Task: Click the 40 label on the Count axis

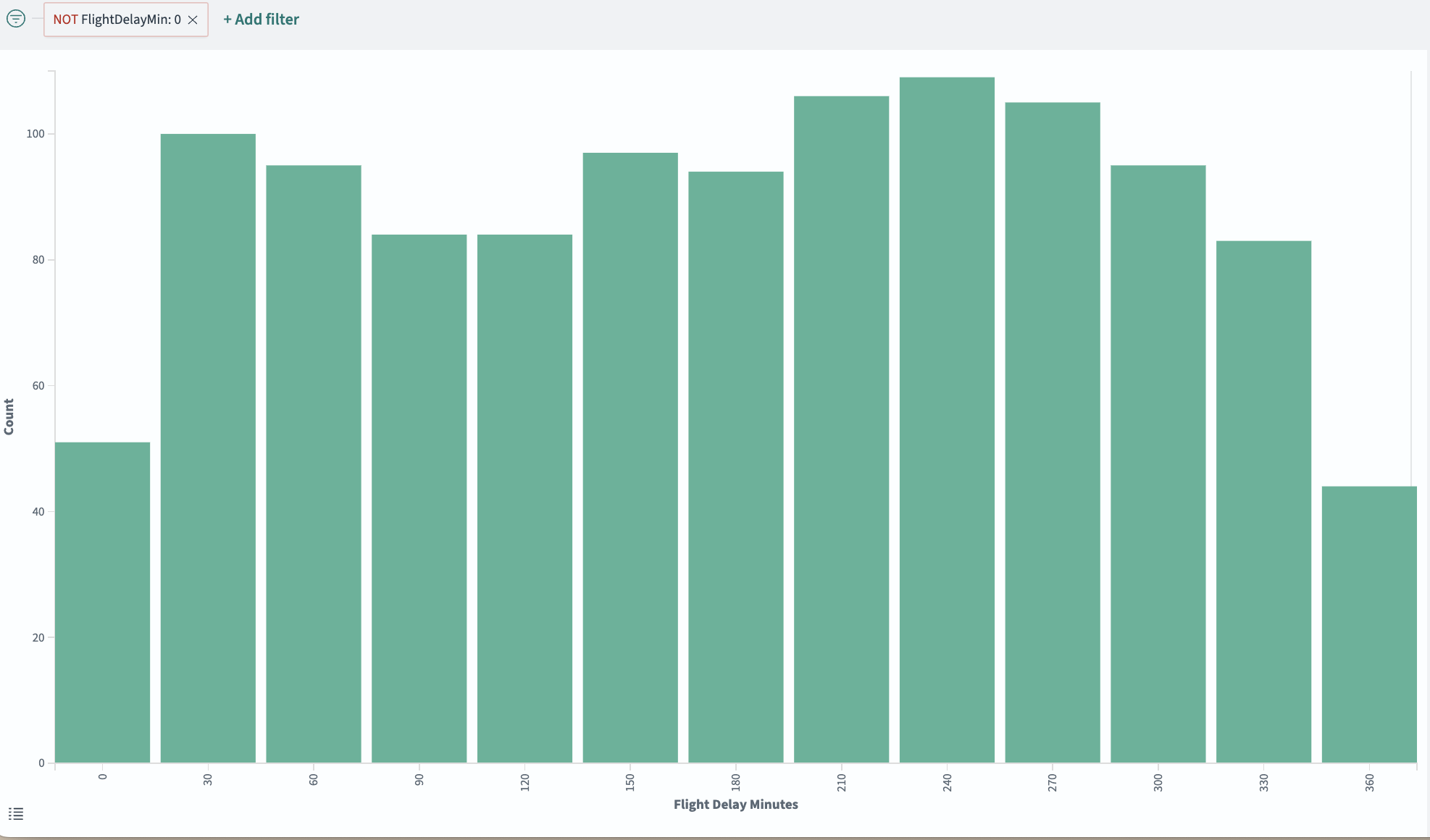Action: (x=38, y=512)
